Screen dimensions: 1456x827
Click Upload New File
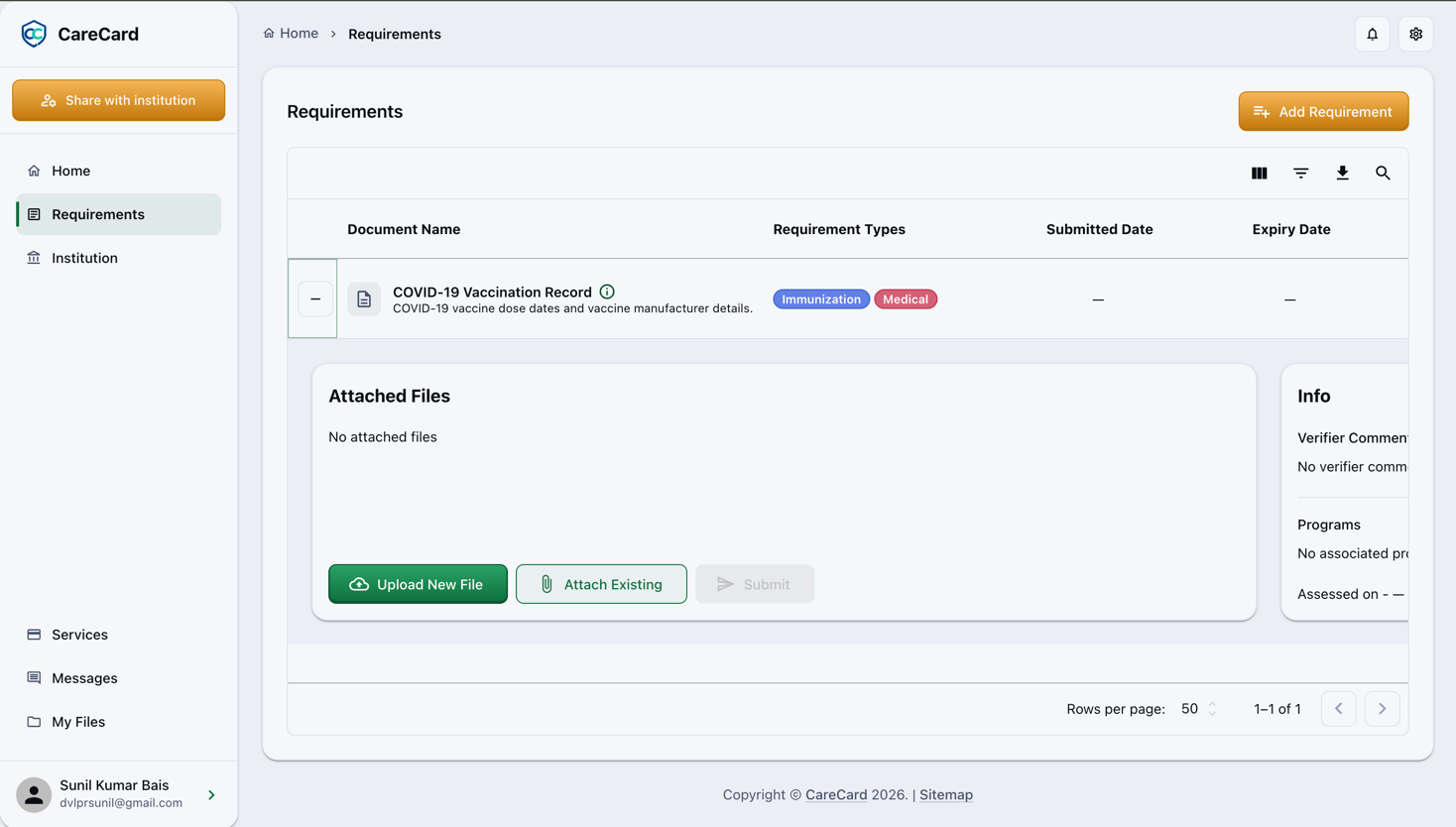click(418, 584)
